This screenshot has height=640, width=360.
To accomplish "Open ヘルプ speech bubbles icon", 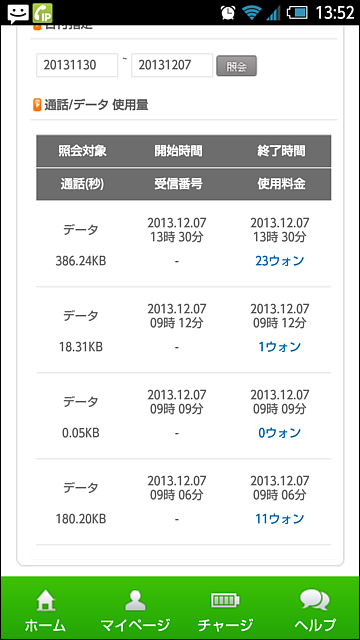I will point(315,600).
